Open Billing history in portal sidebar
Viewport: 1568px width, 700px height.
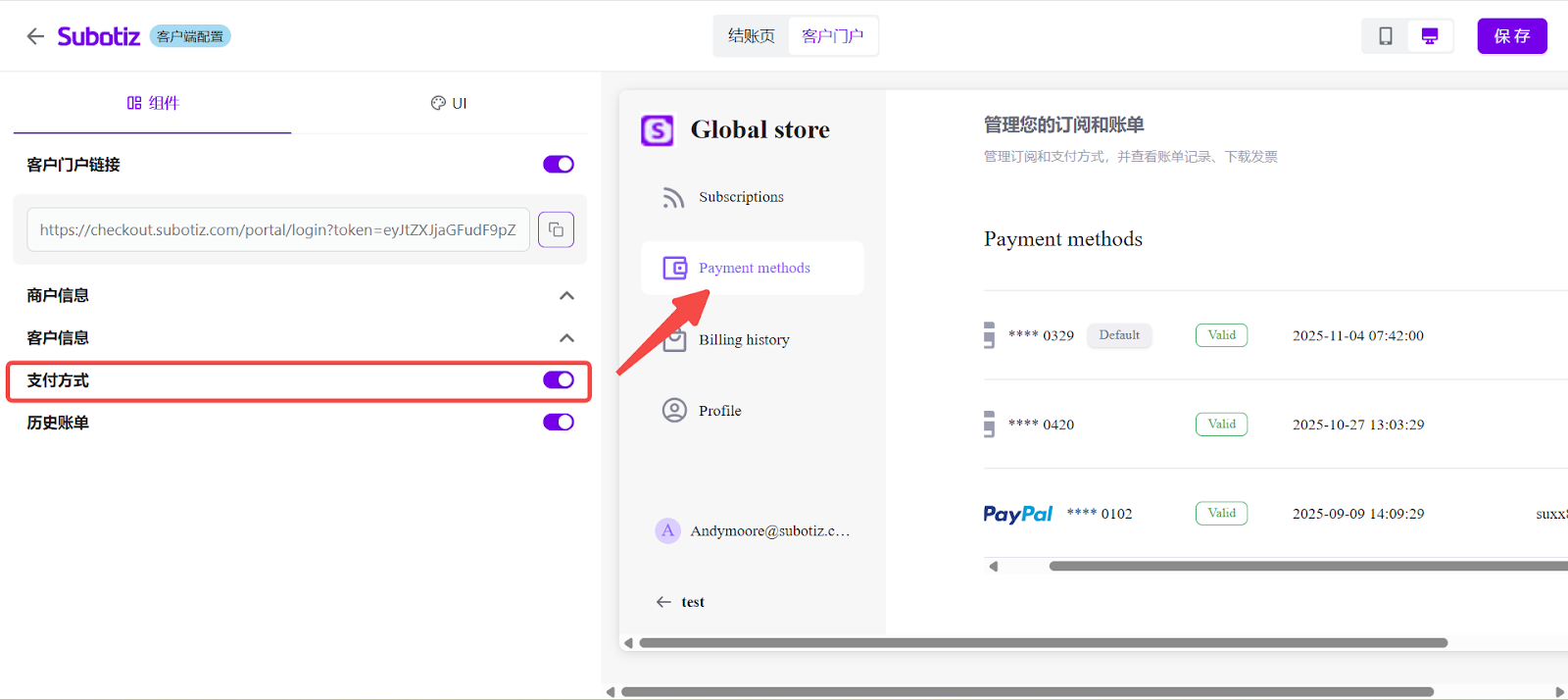click(744, 339)
